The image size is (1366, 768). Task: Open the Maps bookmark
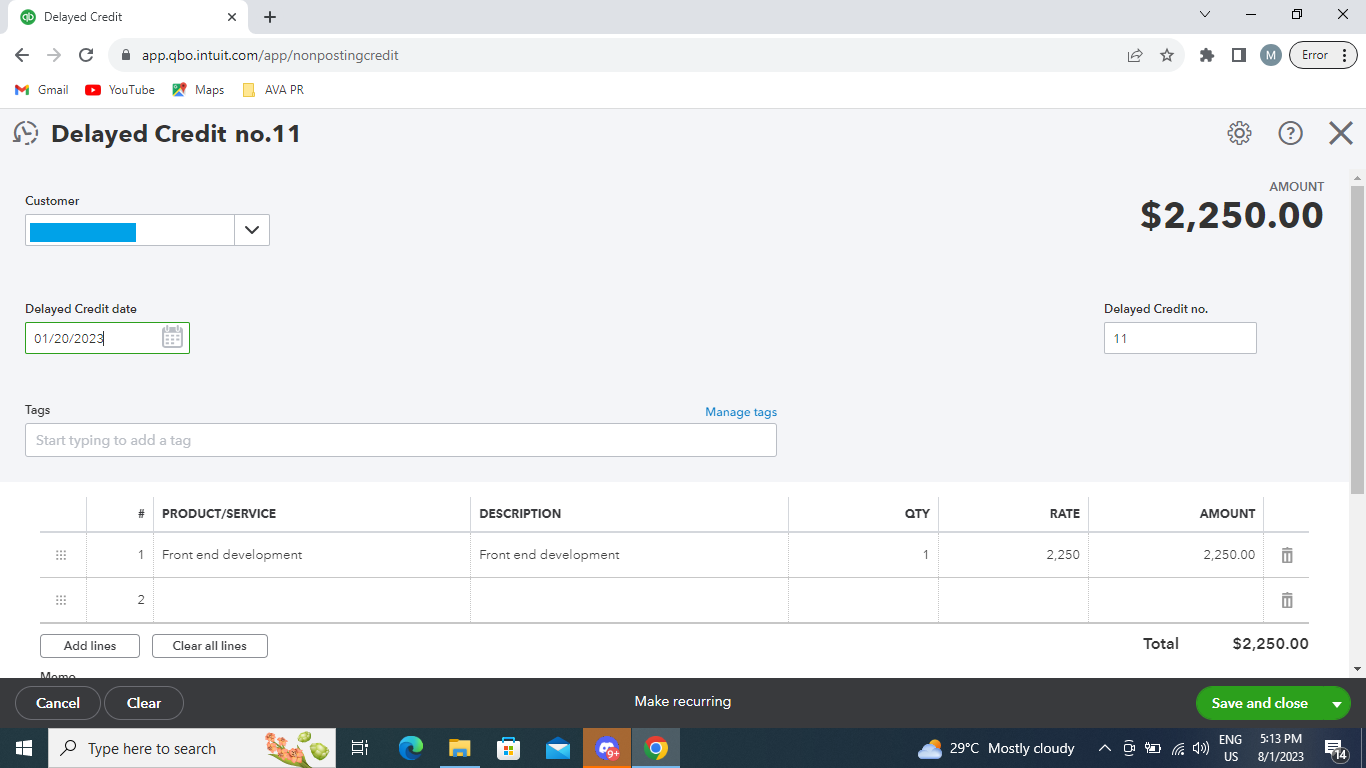tap(198, 90)
